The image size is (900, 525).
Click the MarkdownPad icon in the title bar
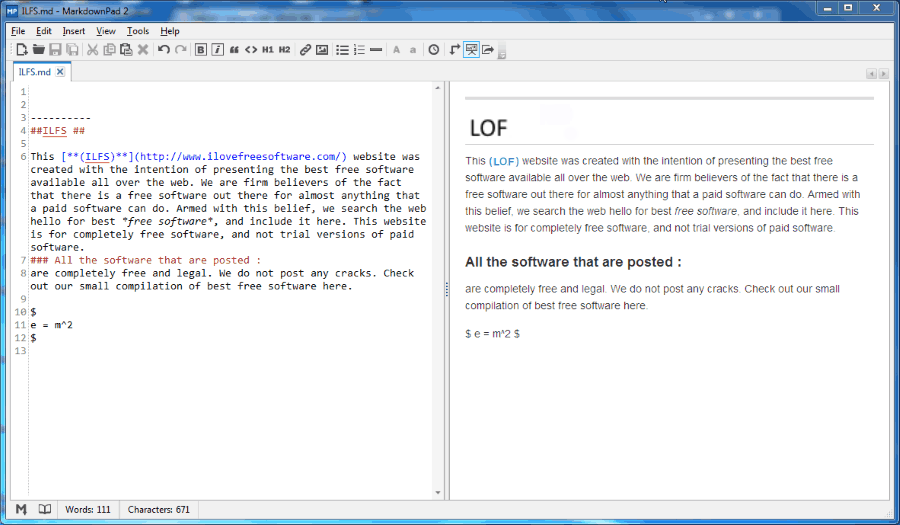point(11,10)
